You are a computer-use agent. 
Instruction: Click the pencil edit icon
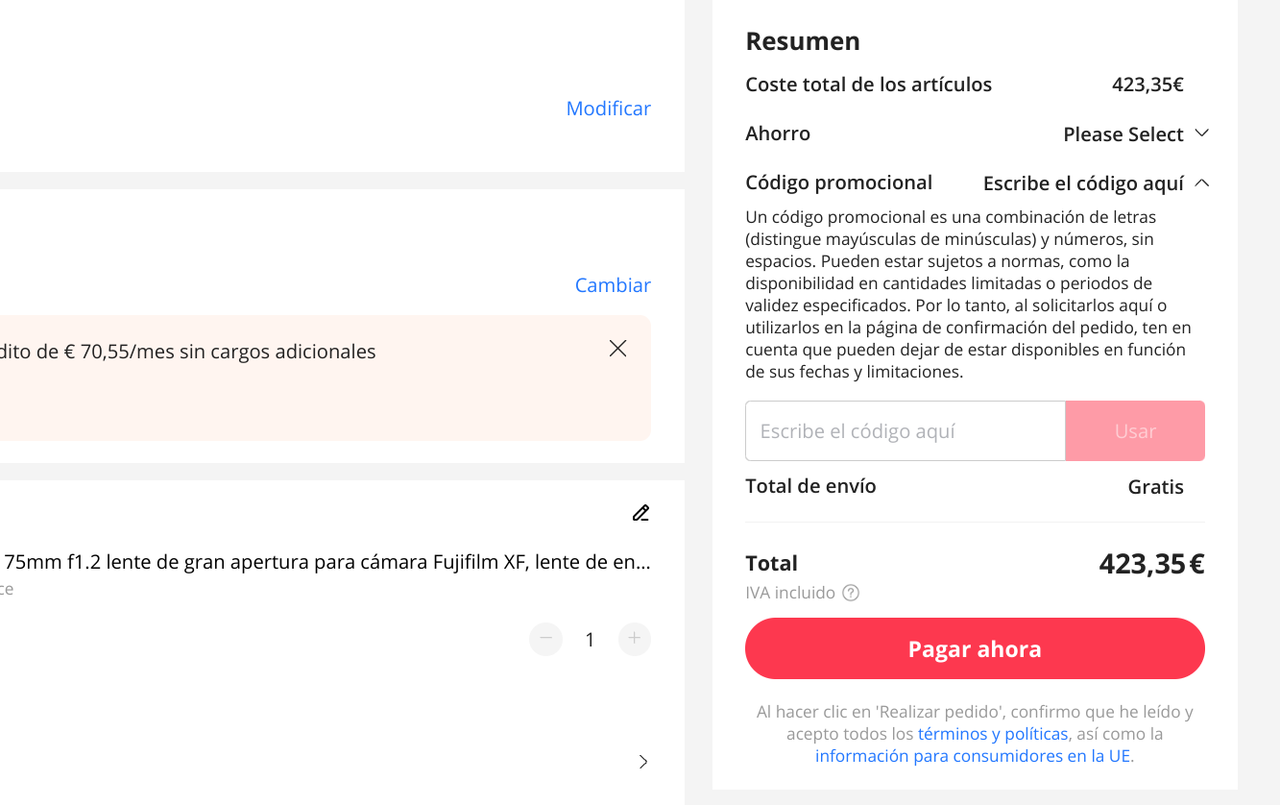(641, 513)
